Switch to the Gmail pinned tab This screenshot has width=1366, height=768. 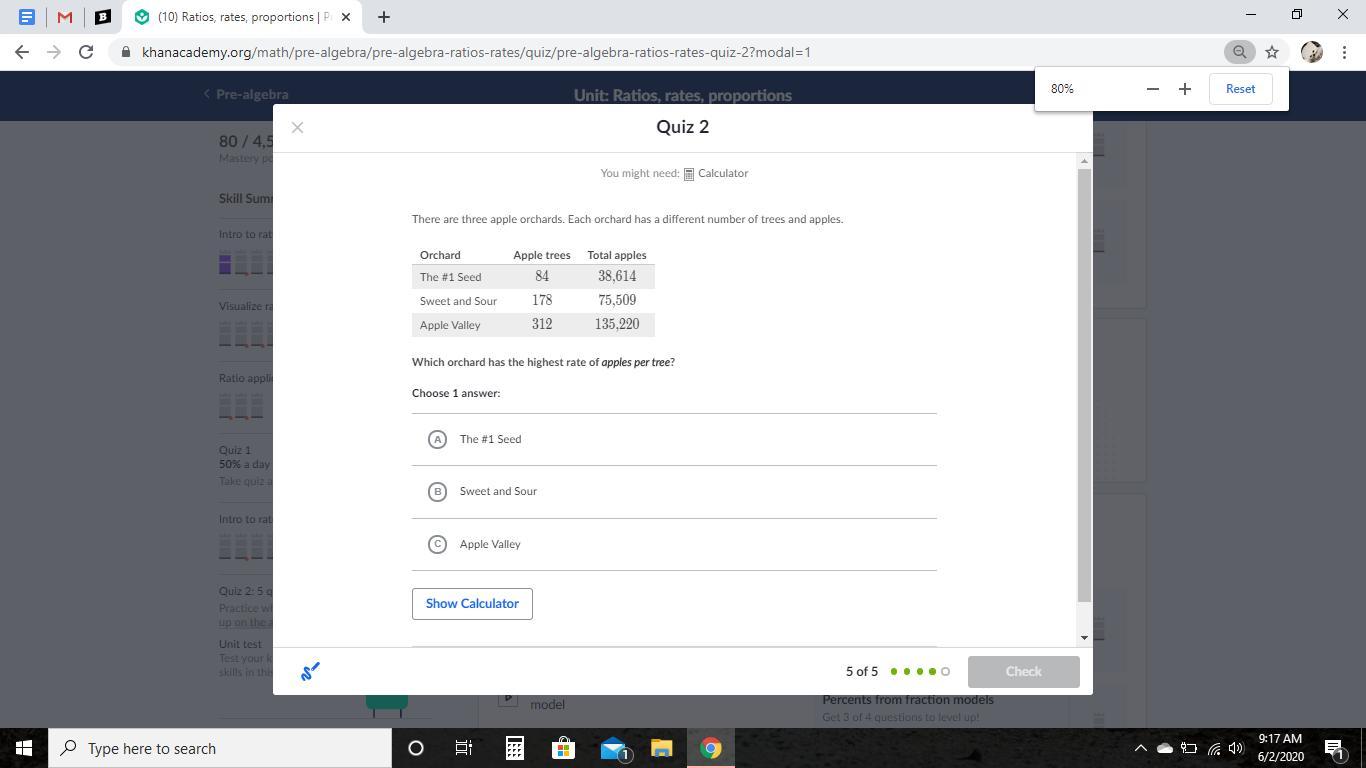click(x=65, y=17)
